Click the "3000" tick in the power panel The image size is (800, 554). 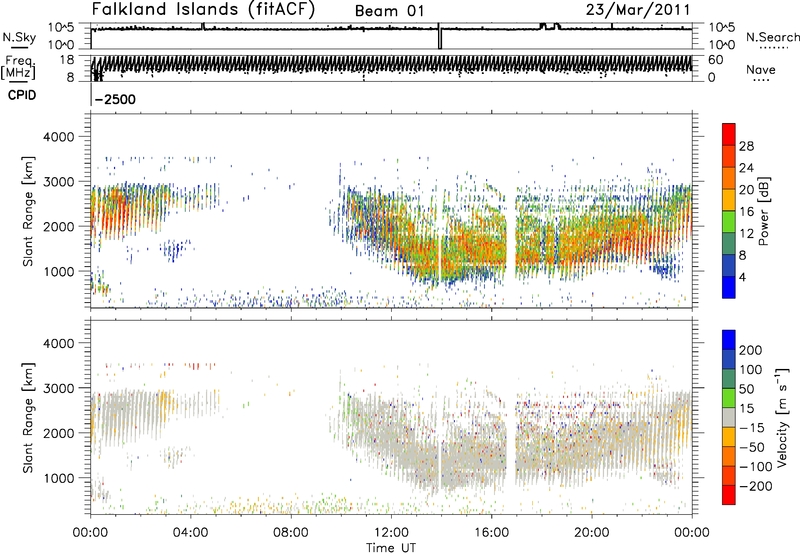click(x=58, y=182)
